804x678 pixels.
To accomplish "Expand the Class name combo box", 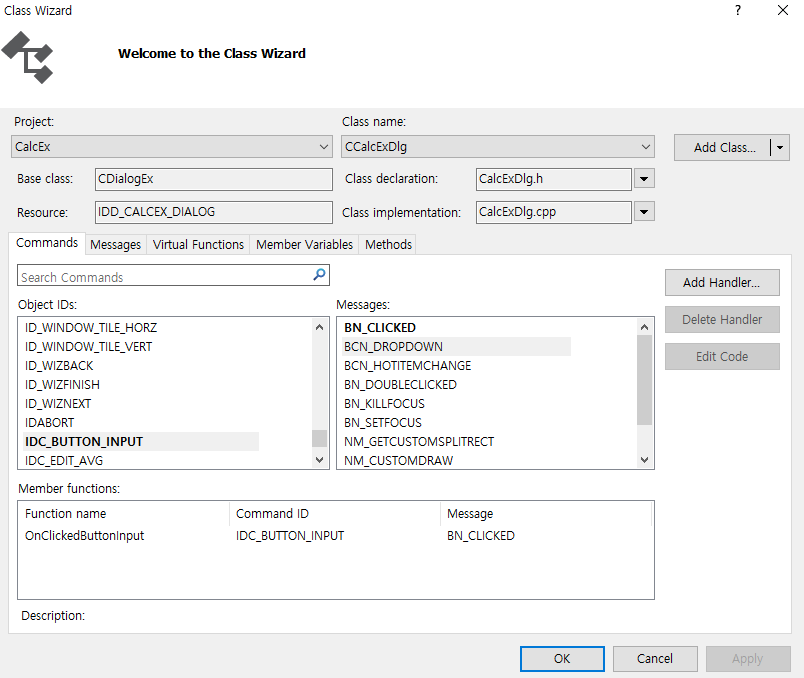I will pos(646,147).
